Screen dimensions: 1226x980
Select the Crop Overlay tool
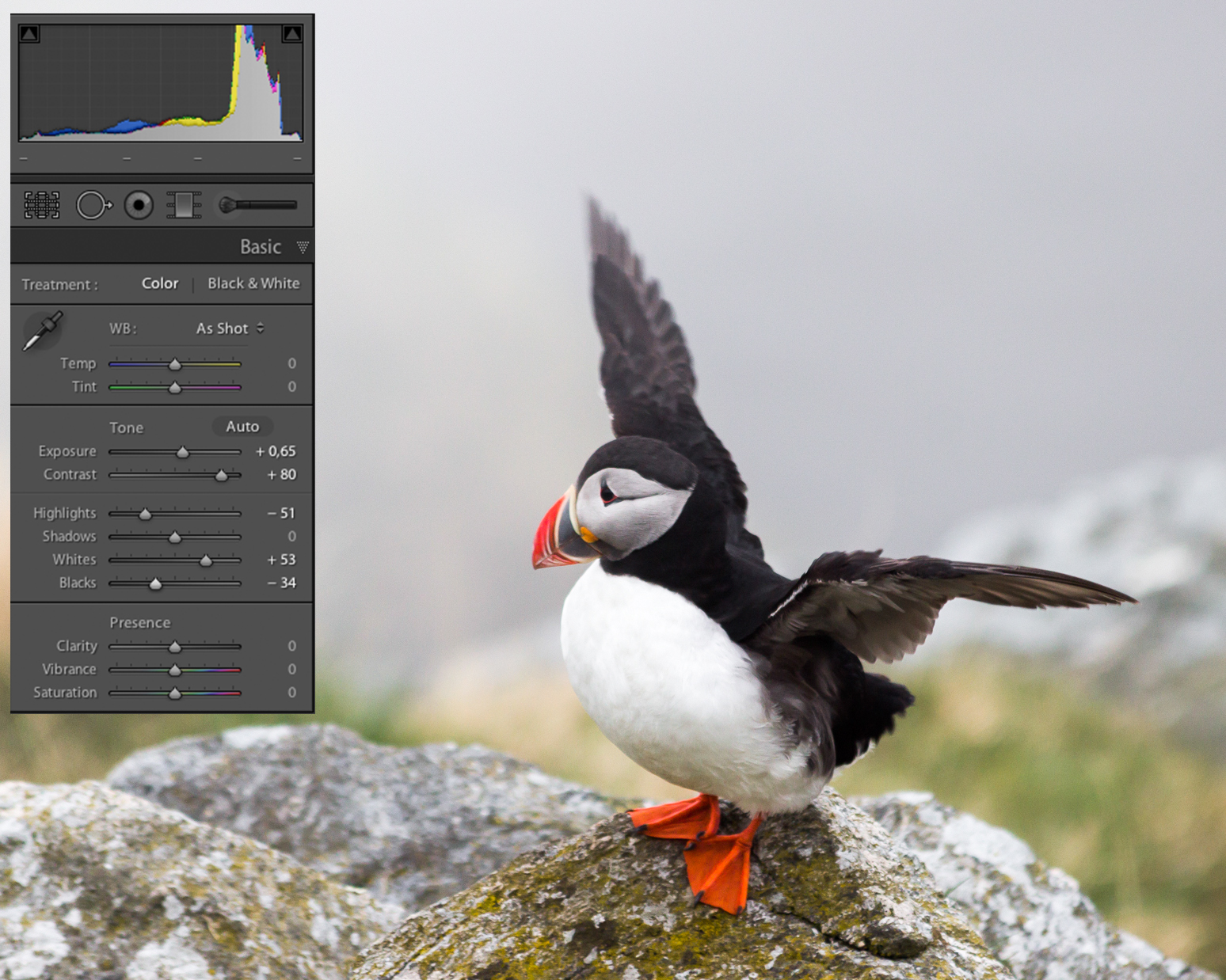(x=42, y=205)
